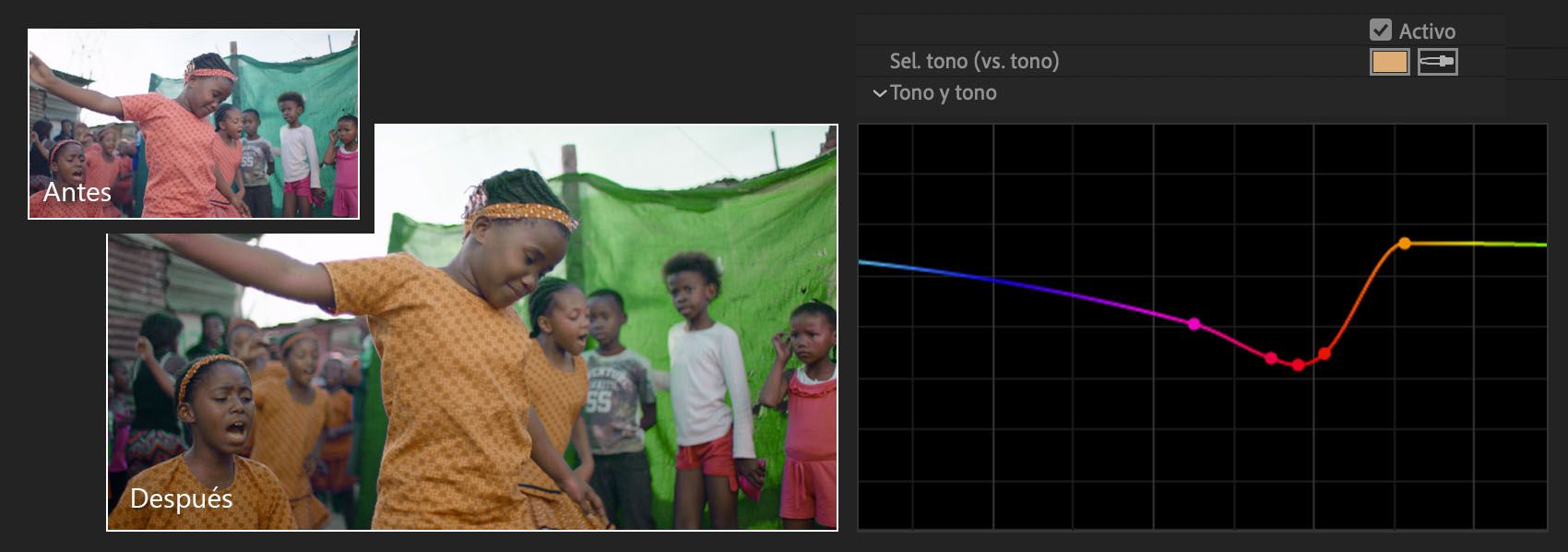Click the purple segment of the hue curve
This screenshot has height=552, width=1568.
point(1107,302)
